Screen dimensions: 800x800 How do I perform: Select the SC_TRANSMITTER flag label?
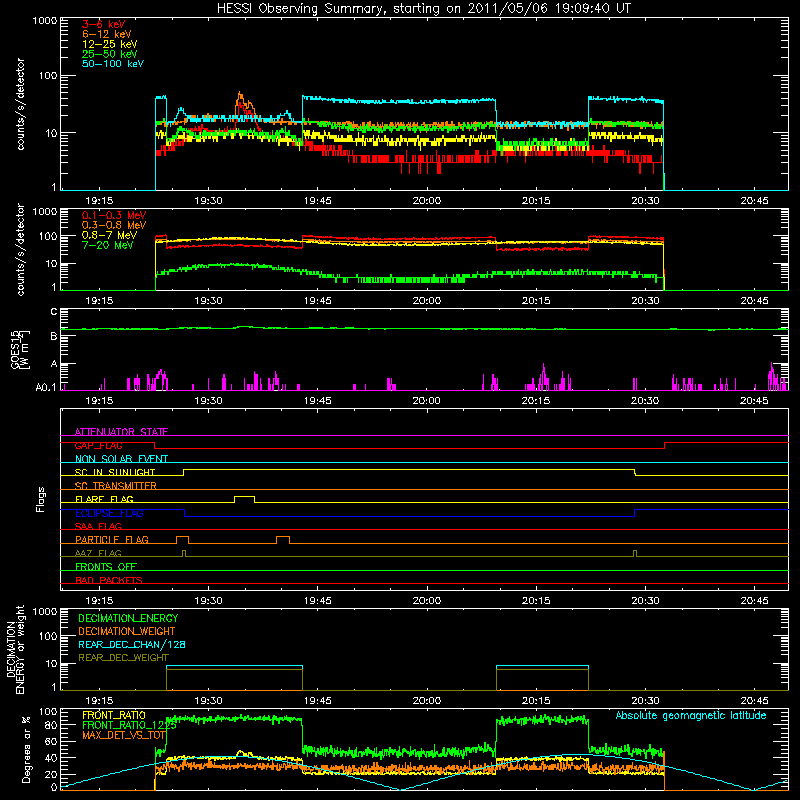point(116,486)
